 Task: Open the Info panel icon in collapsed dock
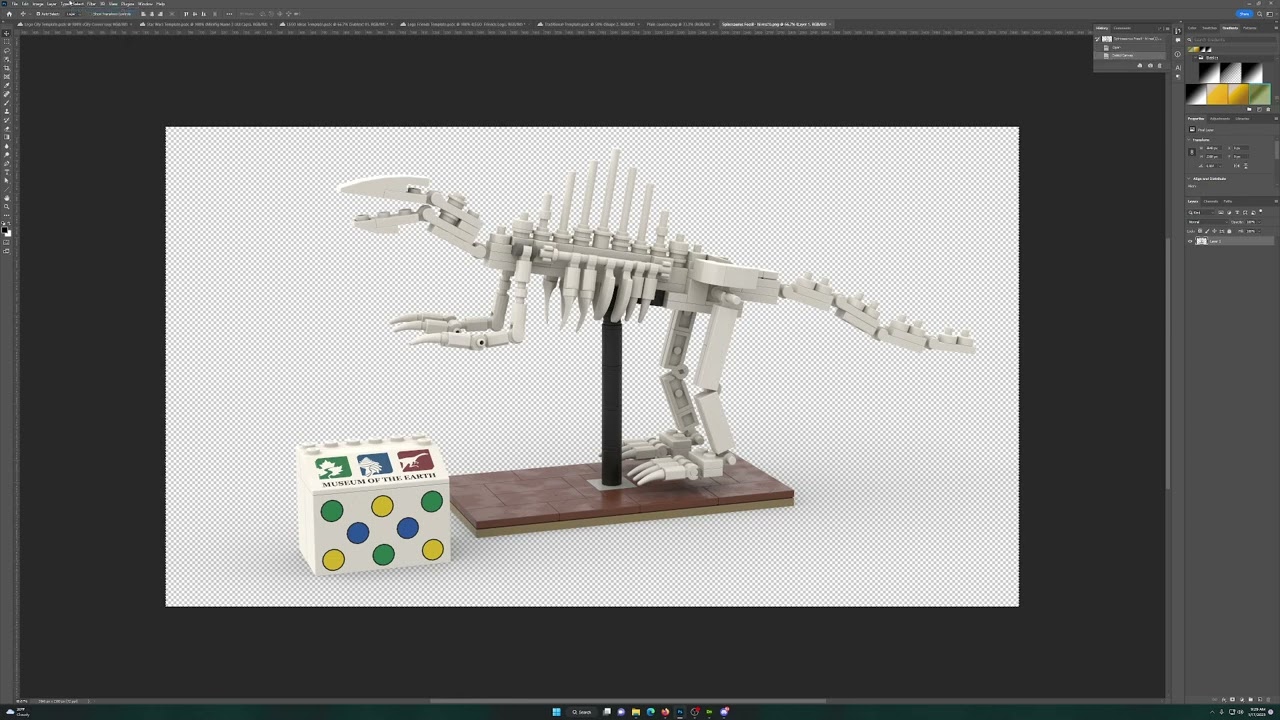(x=1178, y=54)
